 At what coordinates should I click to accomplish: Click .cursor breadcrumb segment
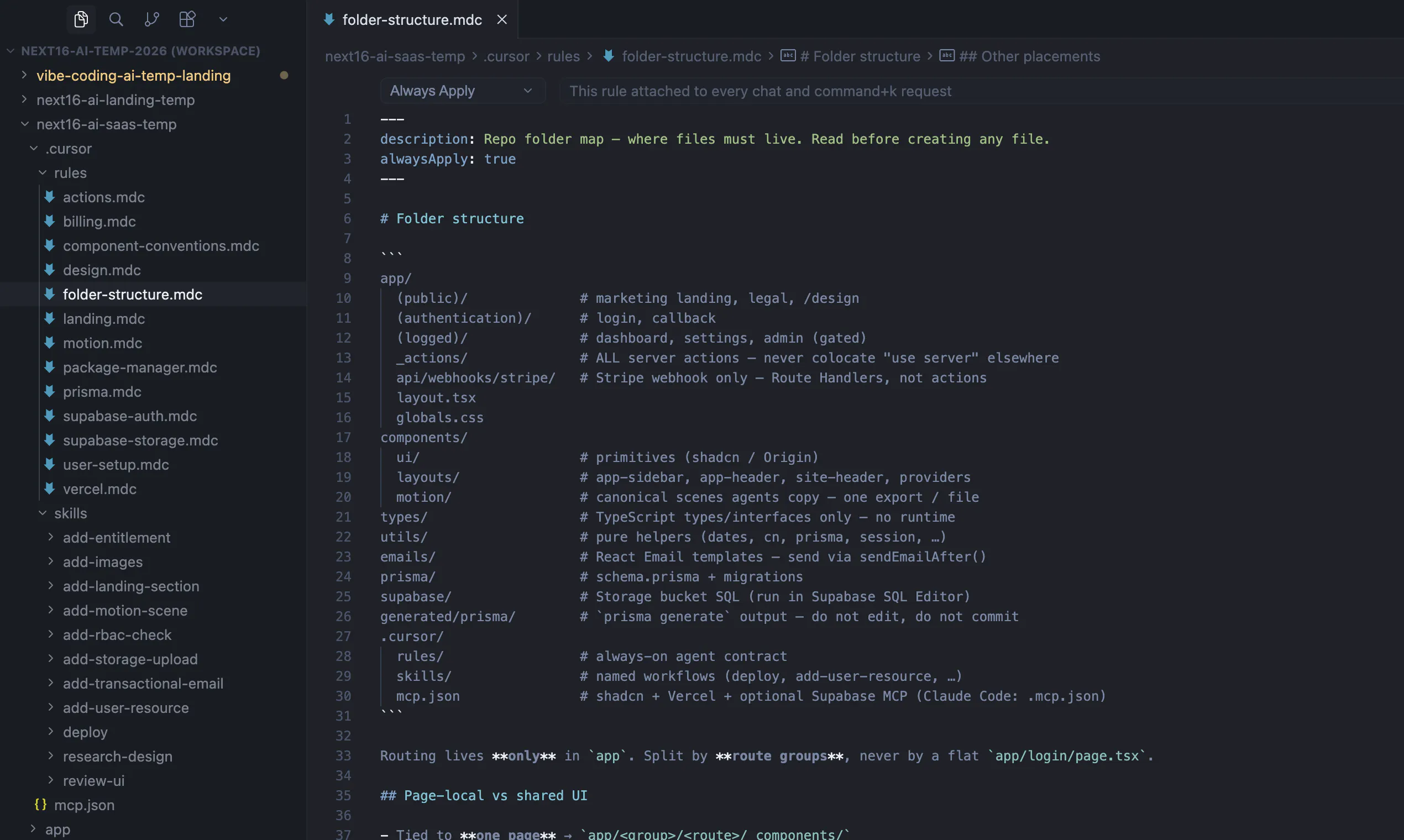pyautogui.click(x=506, y=56)
